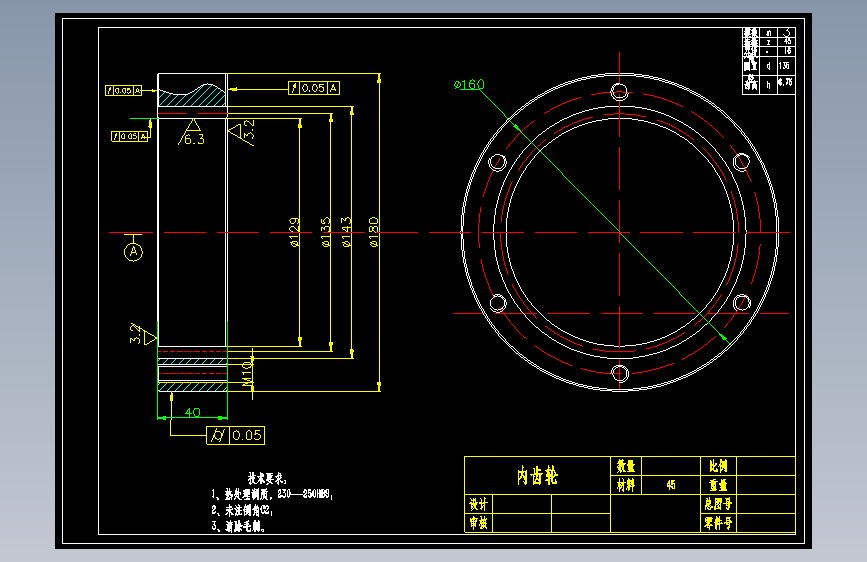The image size is (867, 562).
Task: Select technical note 1 with 230—250
Action: point(271,494)
